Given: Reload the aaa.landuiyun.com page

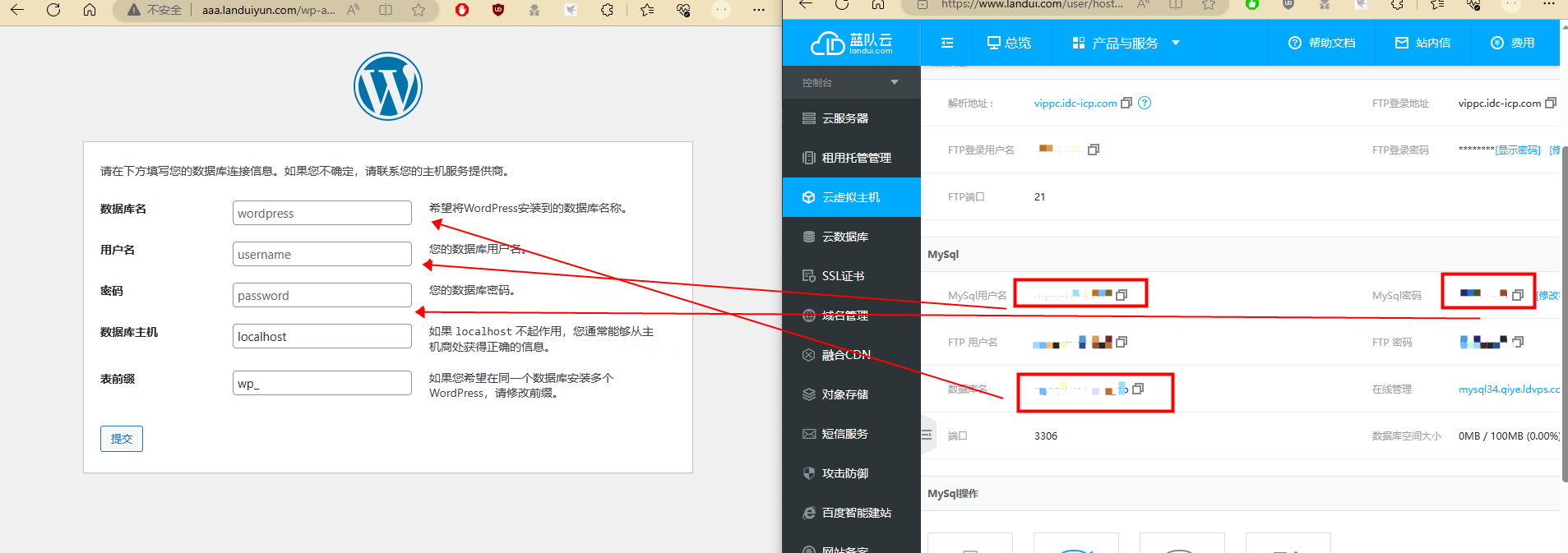Looking at the screenshot, I should [x=53, y=10].
